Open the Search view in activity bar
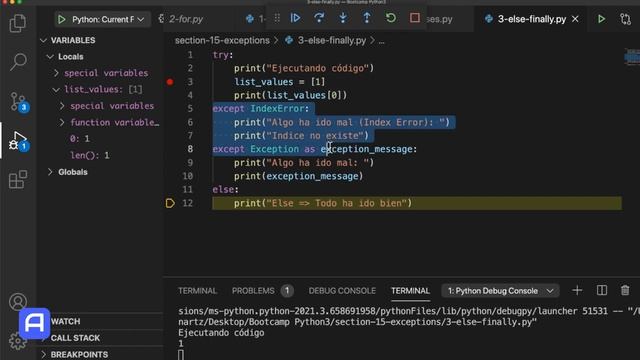This screenshot has height=360, width=640. [x=18, y=62]
